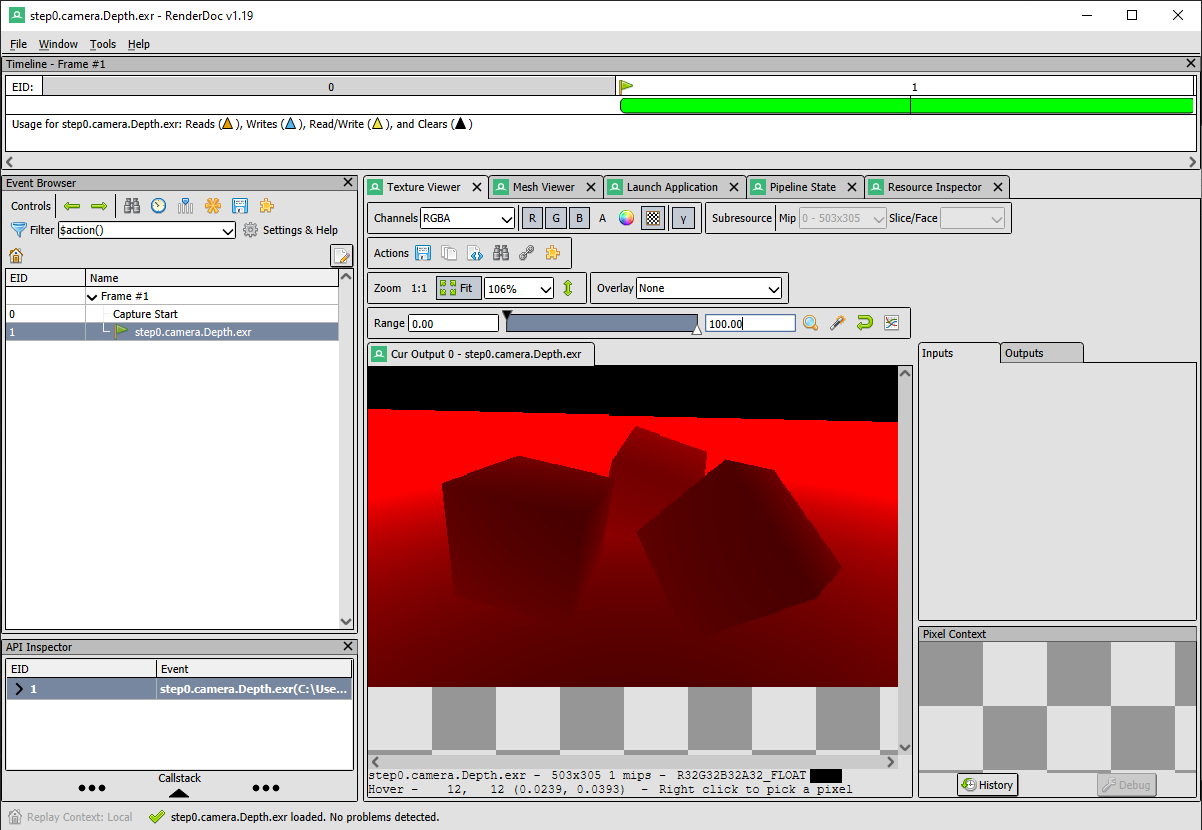Click the zoom range magnifier icon
Viewport: 1202px width, 830px height.
[x=811, y=323]
